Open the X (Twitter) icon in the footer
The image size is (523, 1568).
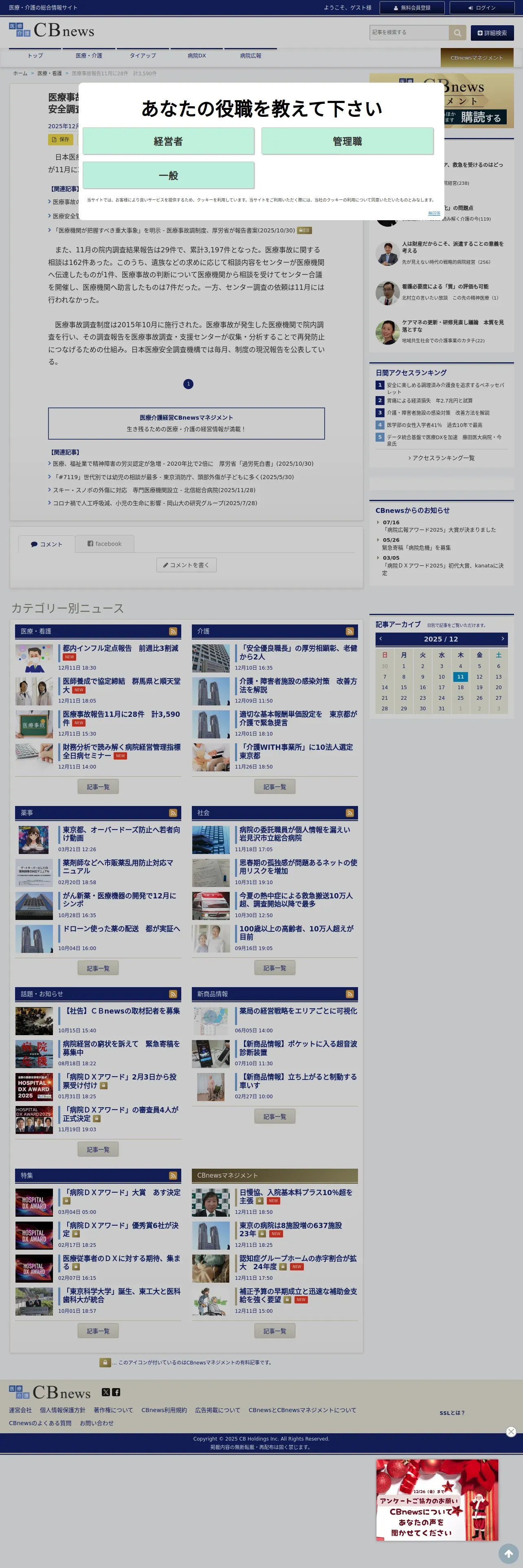point(106,1392)
